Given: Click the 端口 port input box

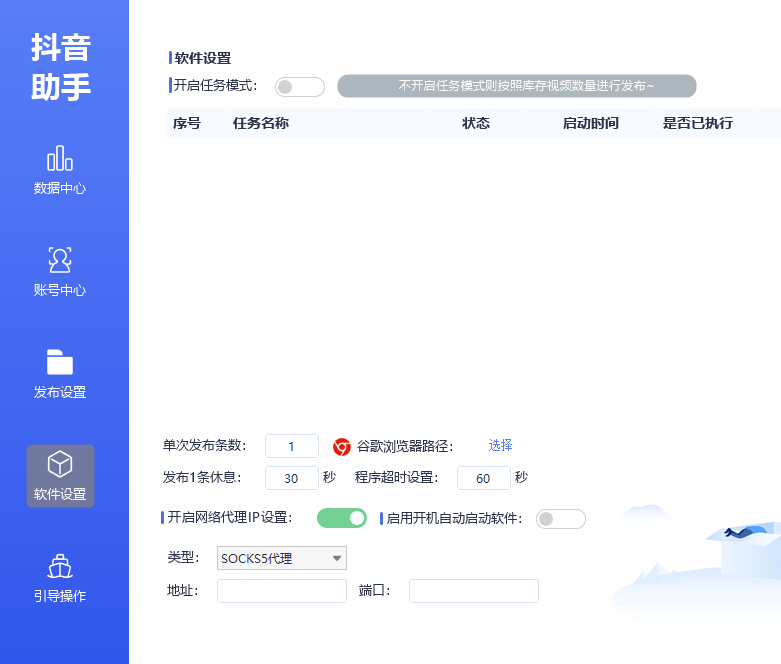Looking at the screenshot, I should click(x=473, y=591).
